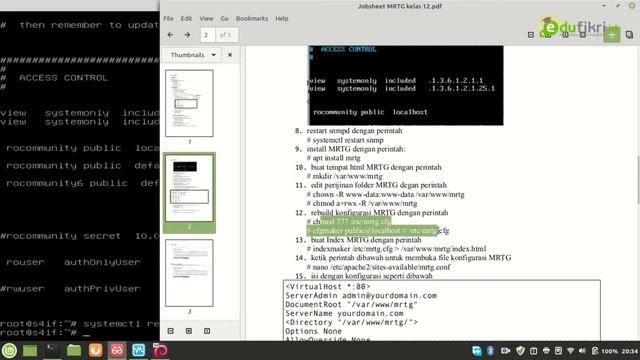Screen dimensions: 640x360
Task: Click the leftmost view-mode icon in PDF toolbar
Action: pyautogui.click(x=531, y=35)
